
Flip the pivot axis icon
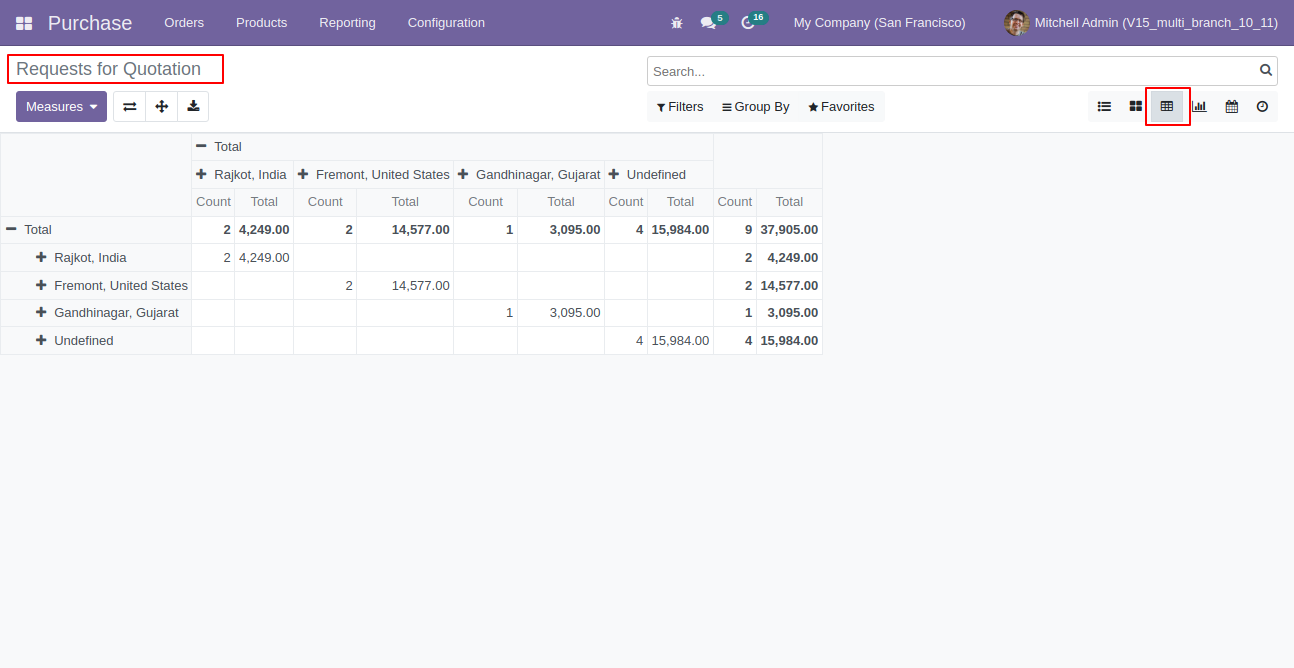(x=130, y=107)
